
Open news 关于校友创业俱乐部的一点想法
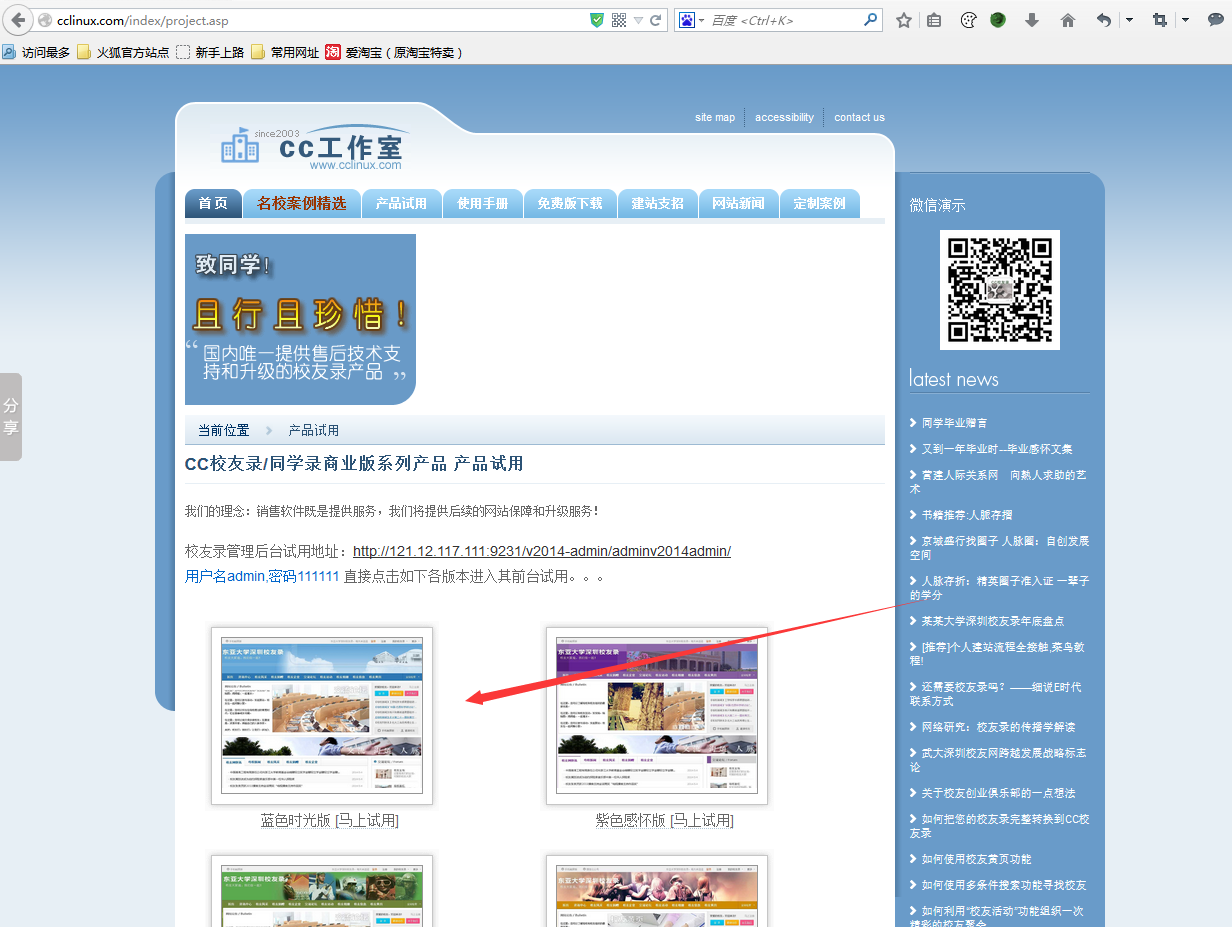point(999,793)
